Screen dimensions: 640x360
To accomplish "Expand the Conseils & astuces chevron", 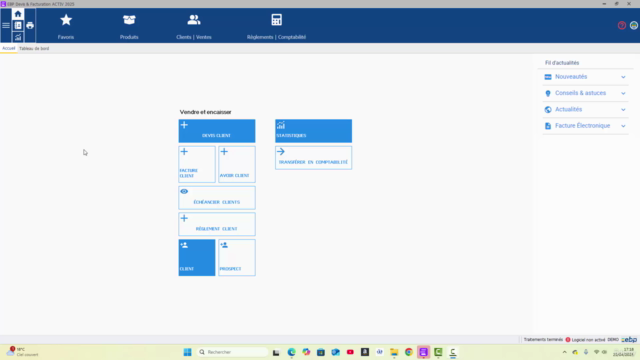I will click(x=623, y=93).
